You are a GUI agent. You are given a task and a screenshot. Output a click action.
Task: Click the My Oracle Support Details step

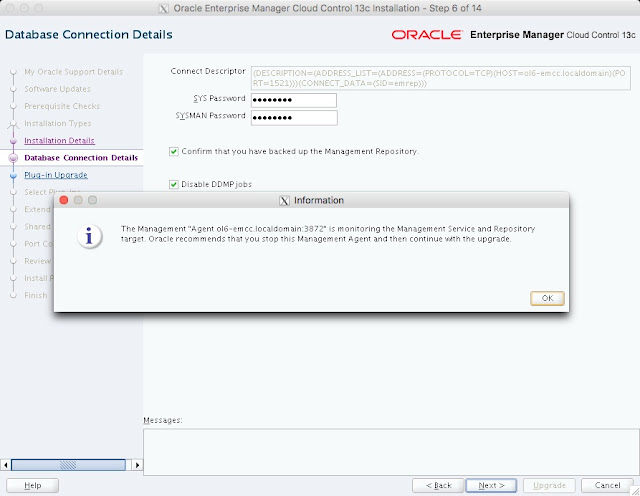pos(73,72)
